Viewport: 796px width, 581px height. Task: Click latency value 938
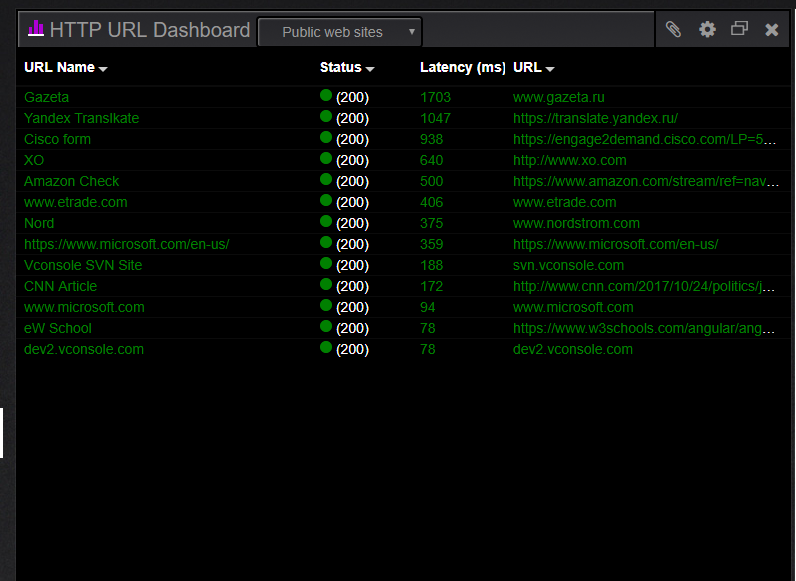click(432, 139)
